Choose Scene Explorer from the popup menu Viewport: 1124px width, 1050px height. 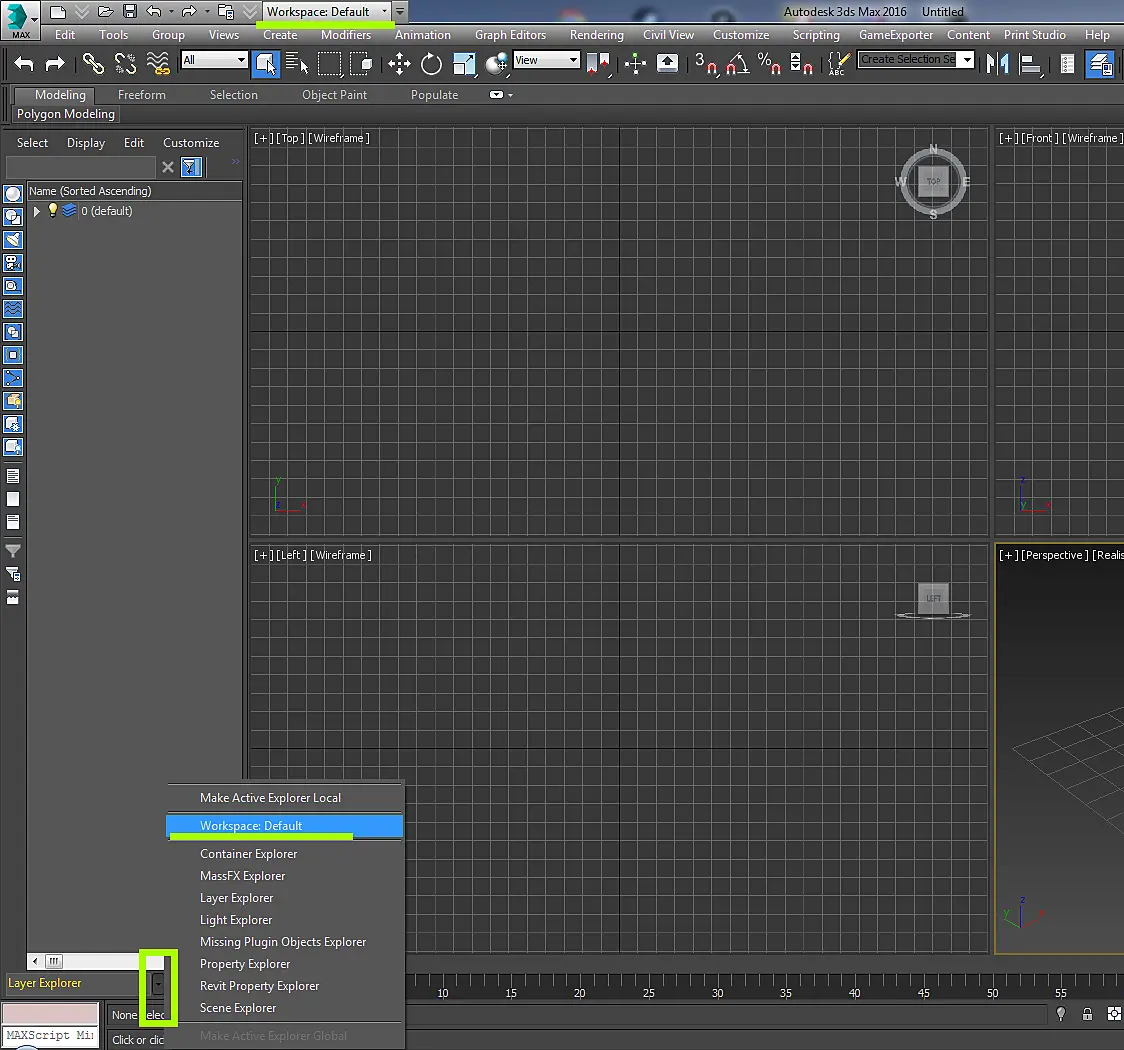pyautogui.click(x=238, y=1008)
